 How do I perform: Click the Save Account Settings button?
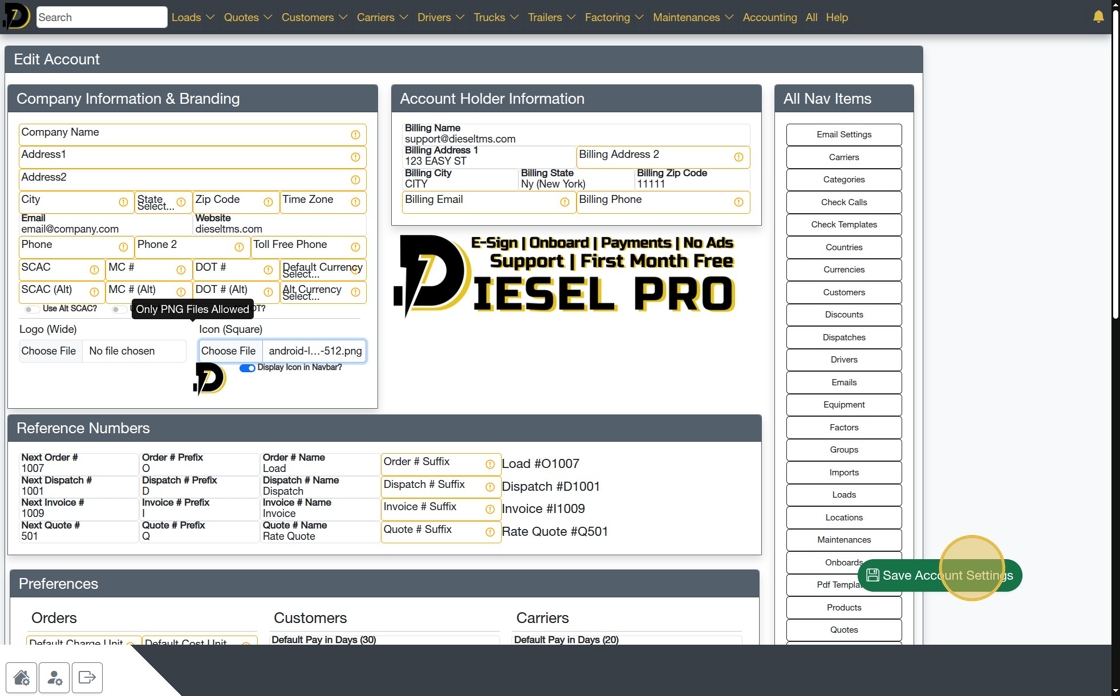pos(939,575)
